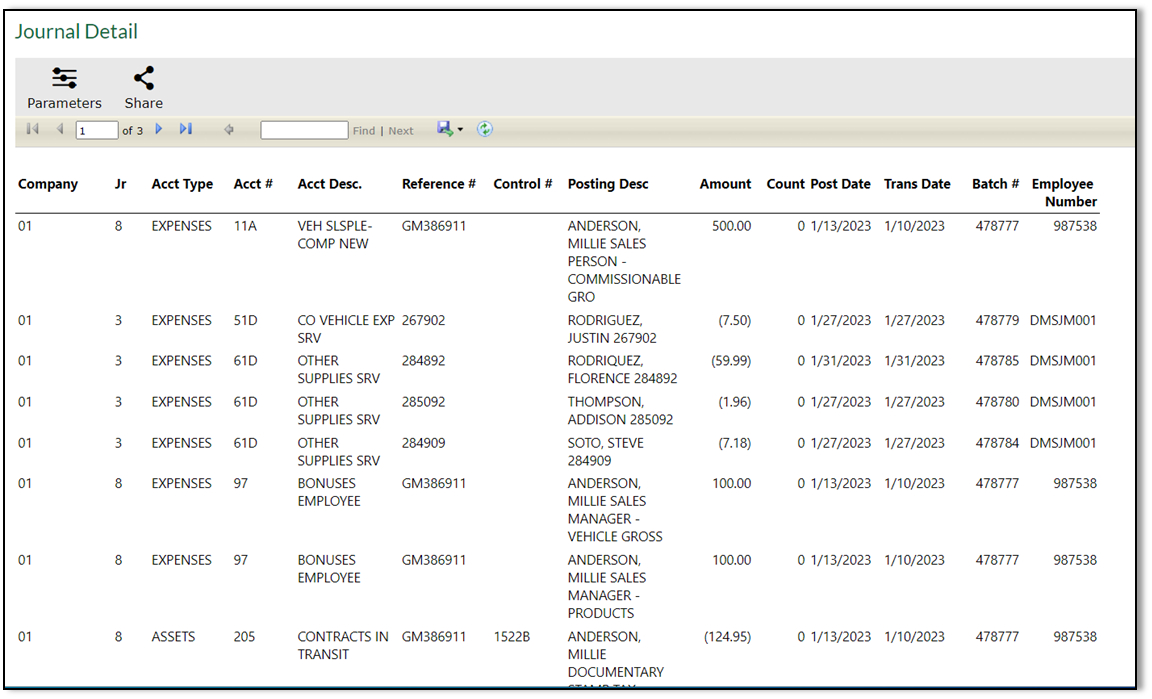The image size is (1152, 699).
Task: Open the Parameters panel
Action: [x=64, y=88]
